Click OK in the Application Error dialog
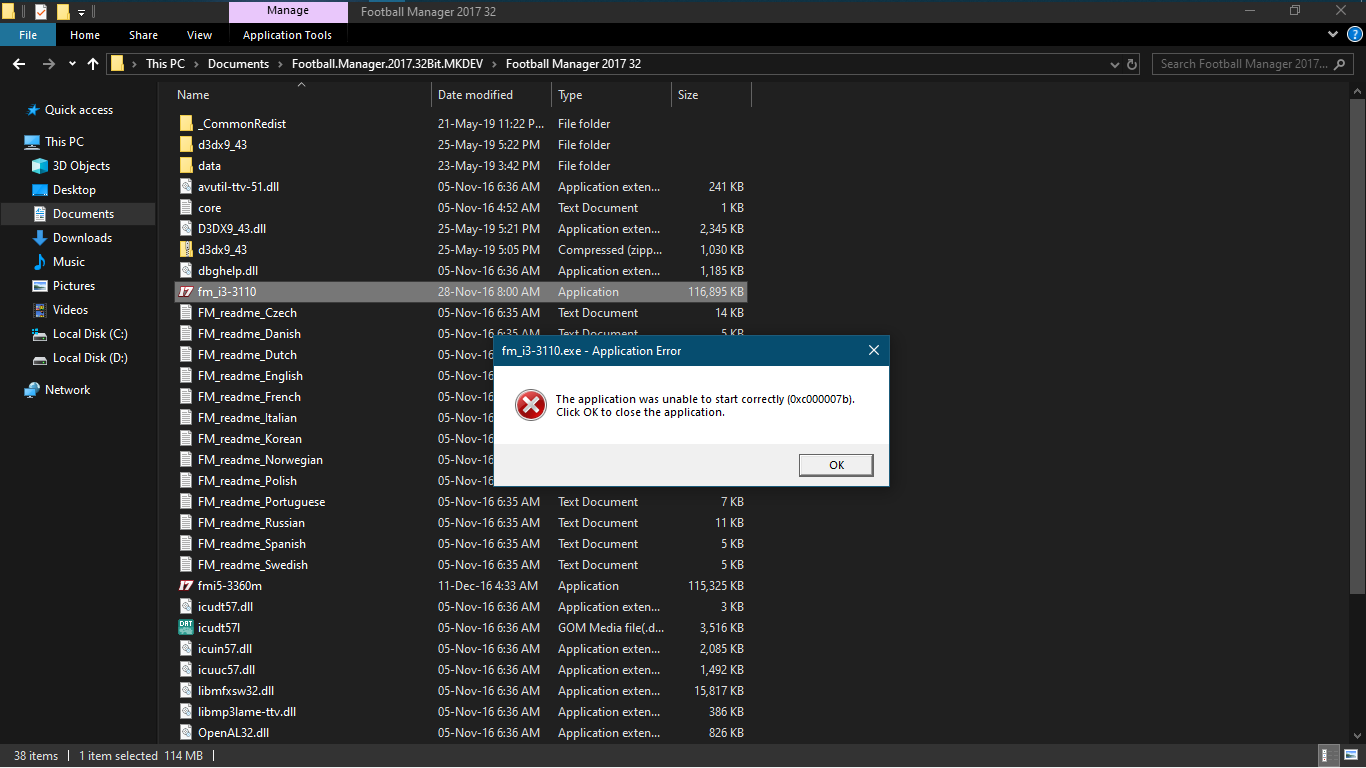1366x768 pixels. (836, 465)
